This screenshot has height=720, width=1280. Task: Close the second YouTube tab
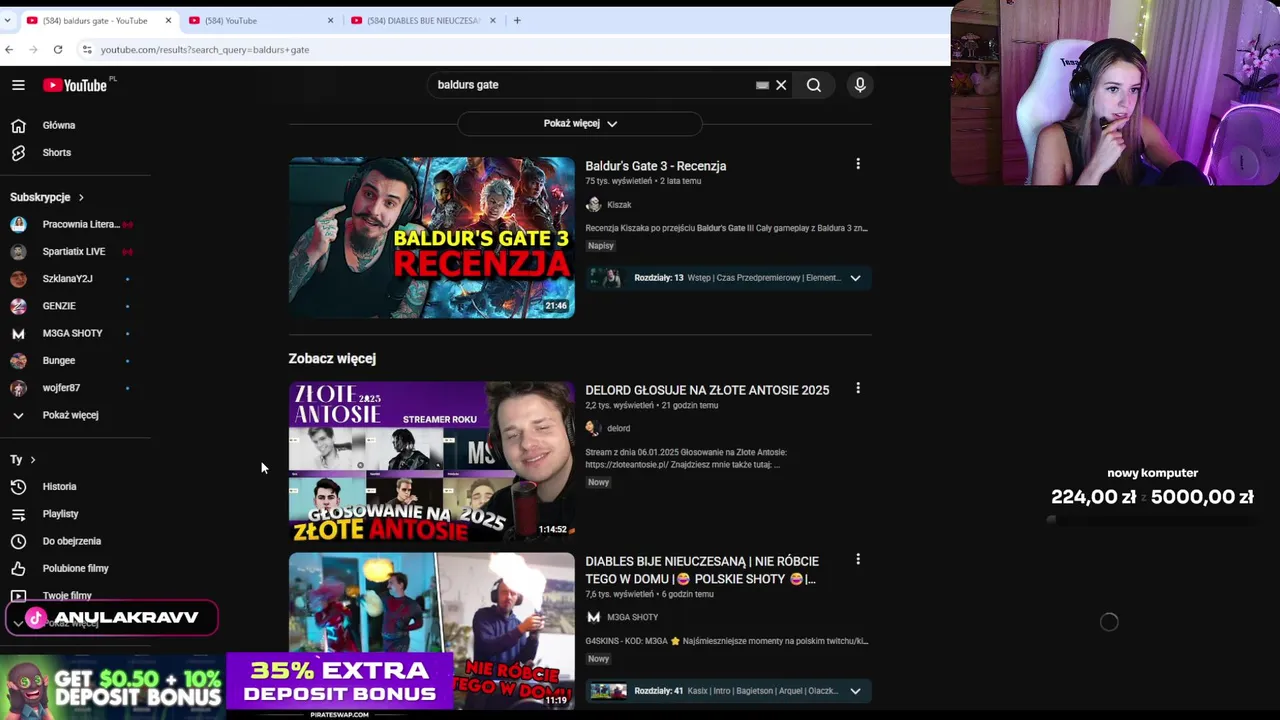click(331, 20)
